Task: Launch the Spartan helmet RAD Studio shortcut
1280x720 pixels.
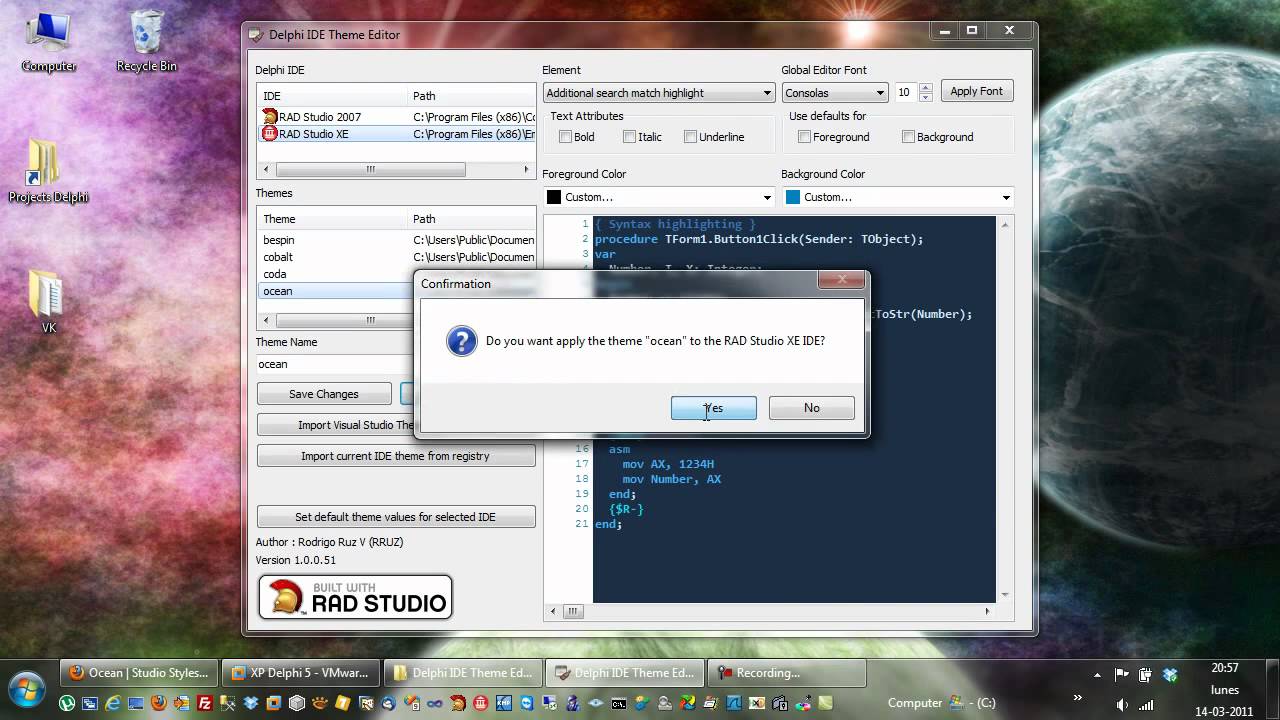Action: 456,703
